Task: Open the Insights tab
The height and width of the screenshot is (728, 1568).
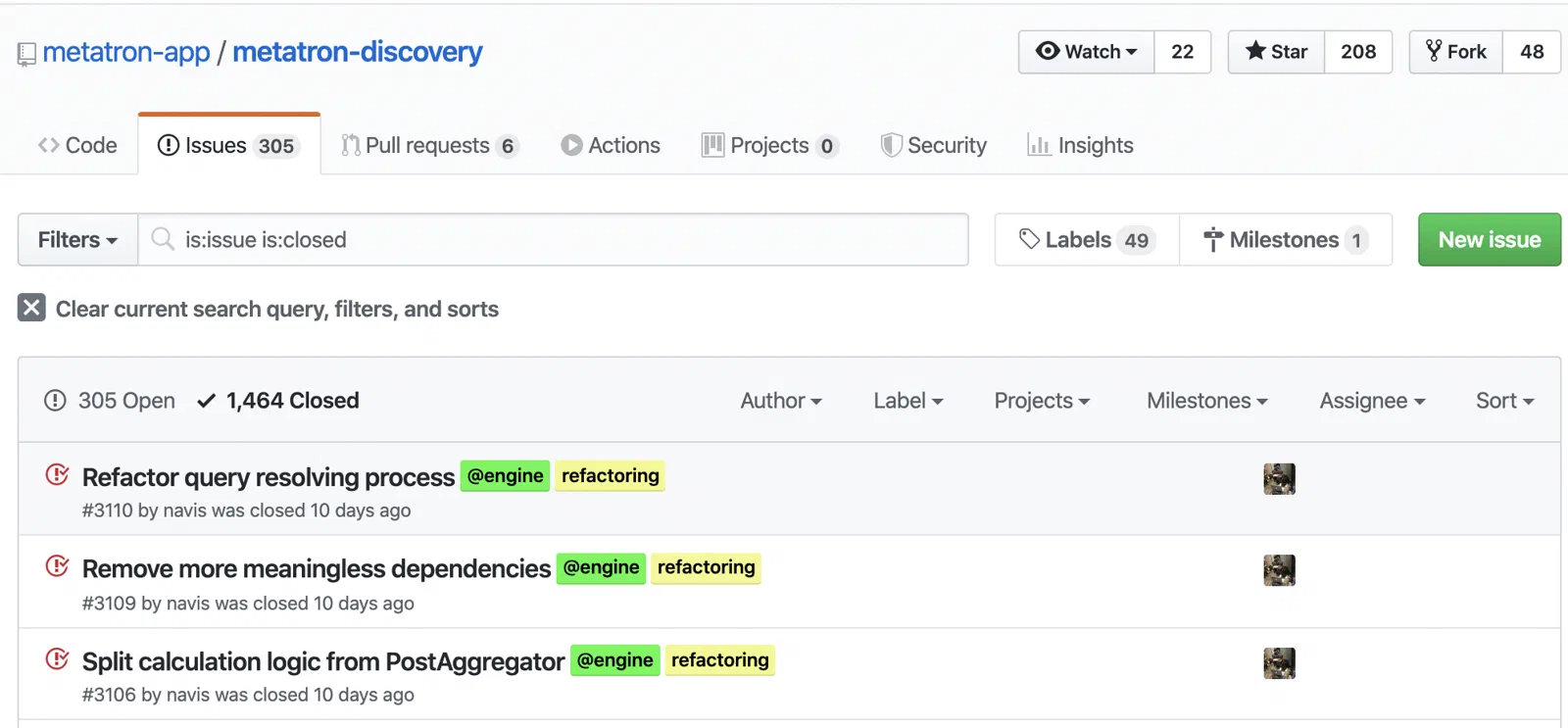Action: (1080, 145)
